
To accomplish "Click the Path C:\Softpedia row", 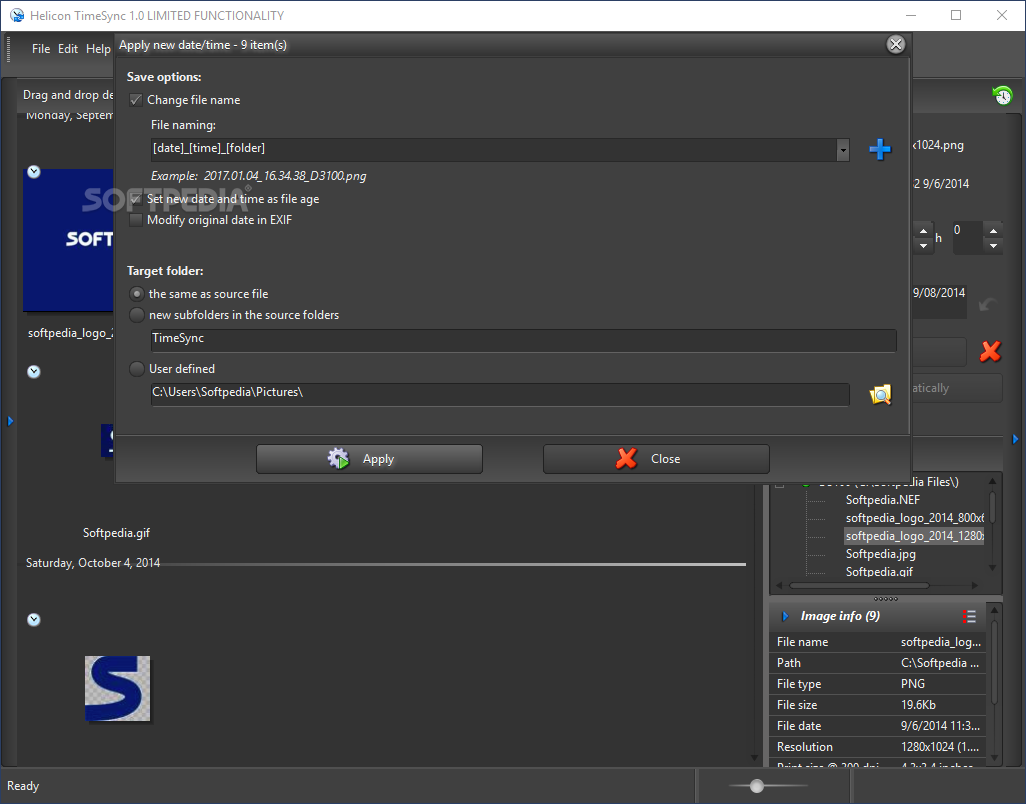I will [879, 663].
